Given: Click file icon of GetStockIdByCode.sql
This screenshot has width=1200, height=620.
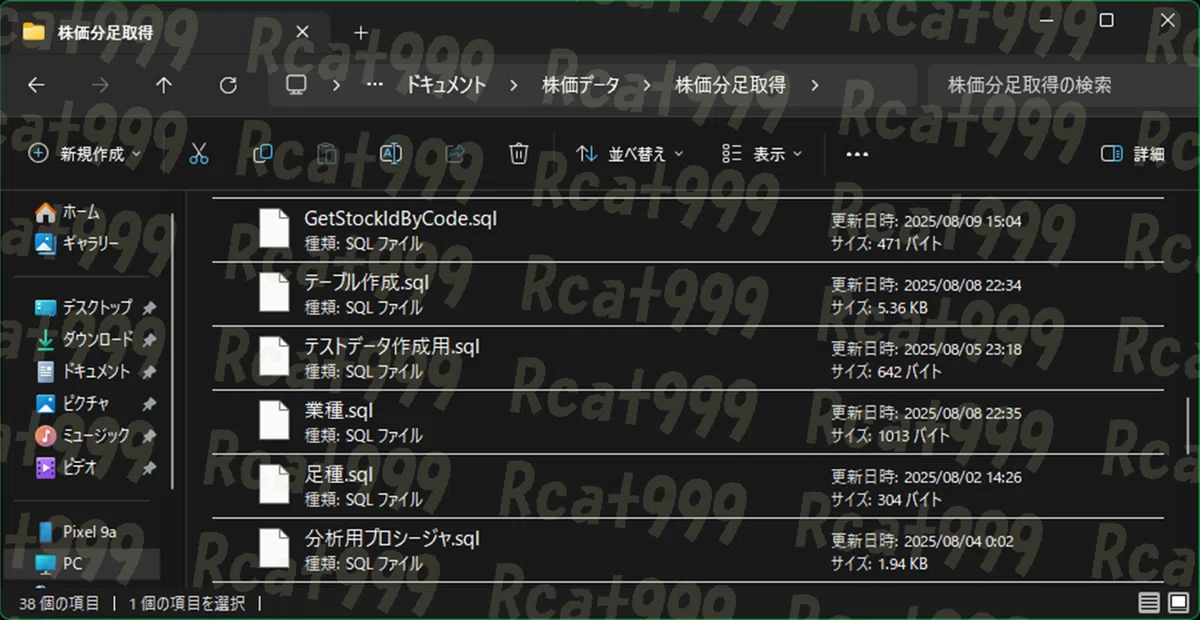Looking at the screenshot, I should (274, 229).
